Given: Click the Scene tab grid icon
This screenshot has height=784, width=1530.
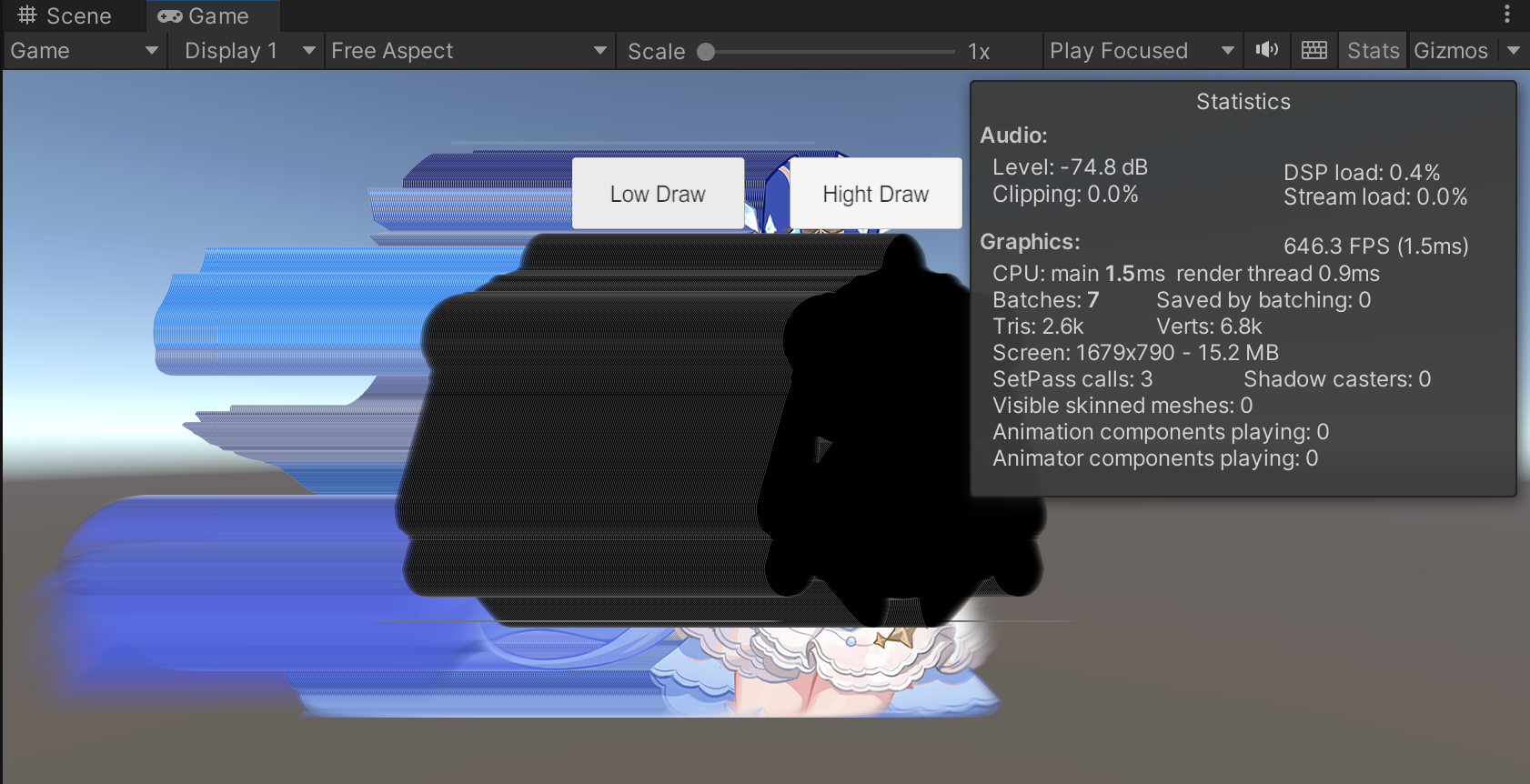Looking at the screenshot, I should click(x=27, y=15).
